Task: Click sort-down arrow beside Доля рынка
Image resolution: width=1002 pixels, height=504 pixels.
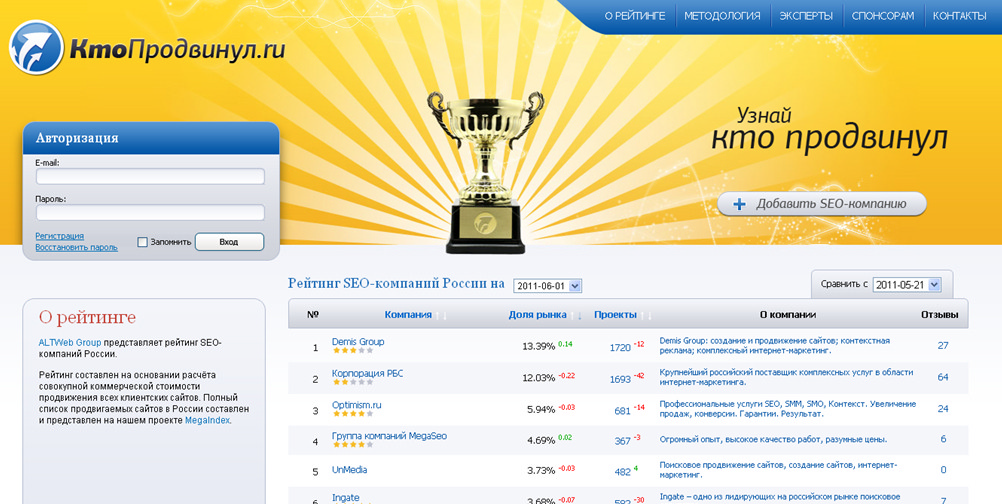Action: [579, 316]
